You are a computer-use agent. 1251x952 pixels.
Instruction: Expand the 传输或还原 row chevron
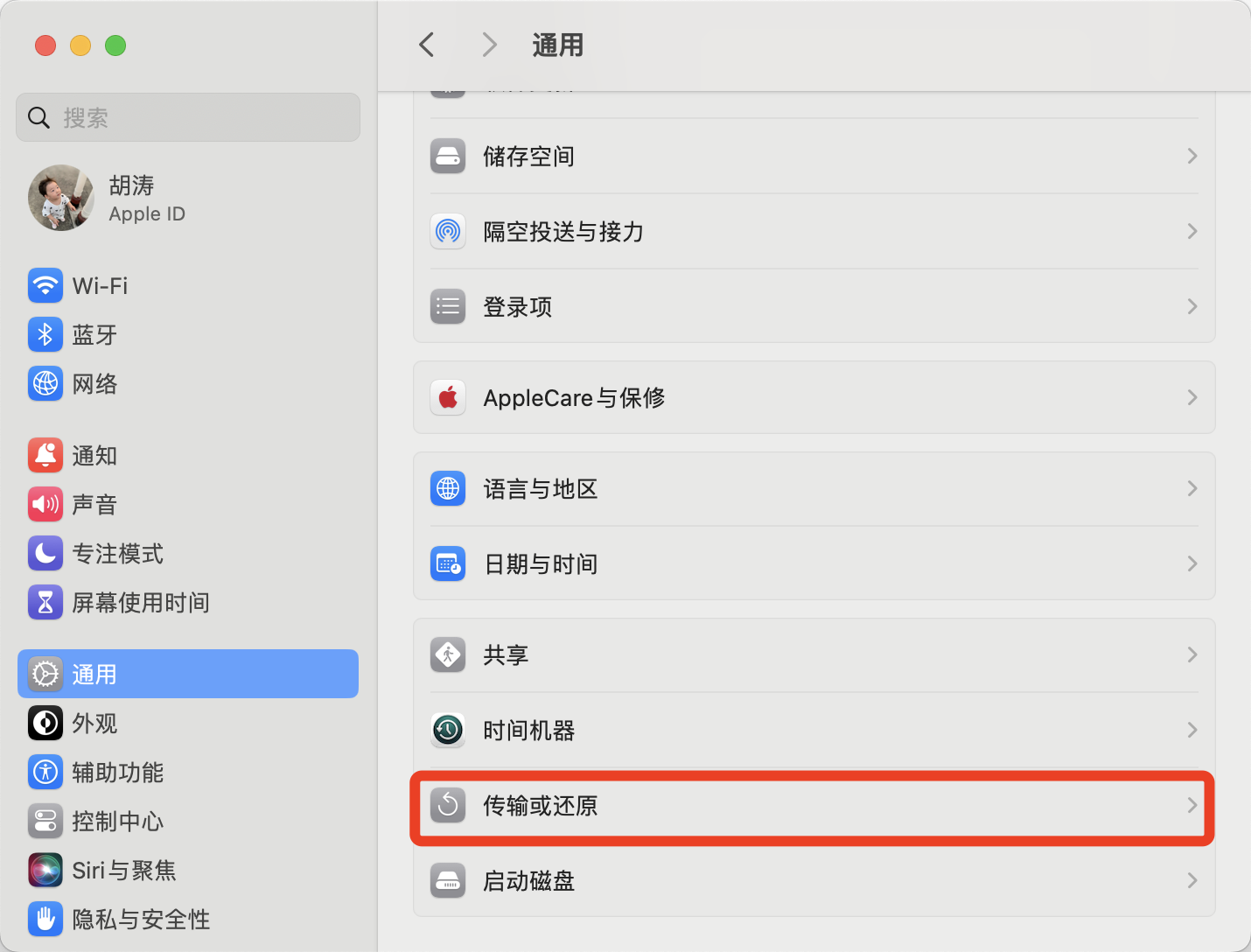(x=1192, y=805)
